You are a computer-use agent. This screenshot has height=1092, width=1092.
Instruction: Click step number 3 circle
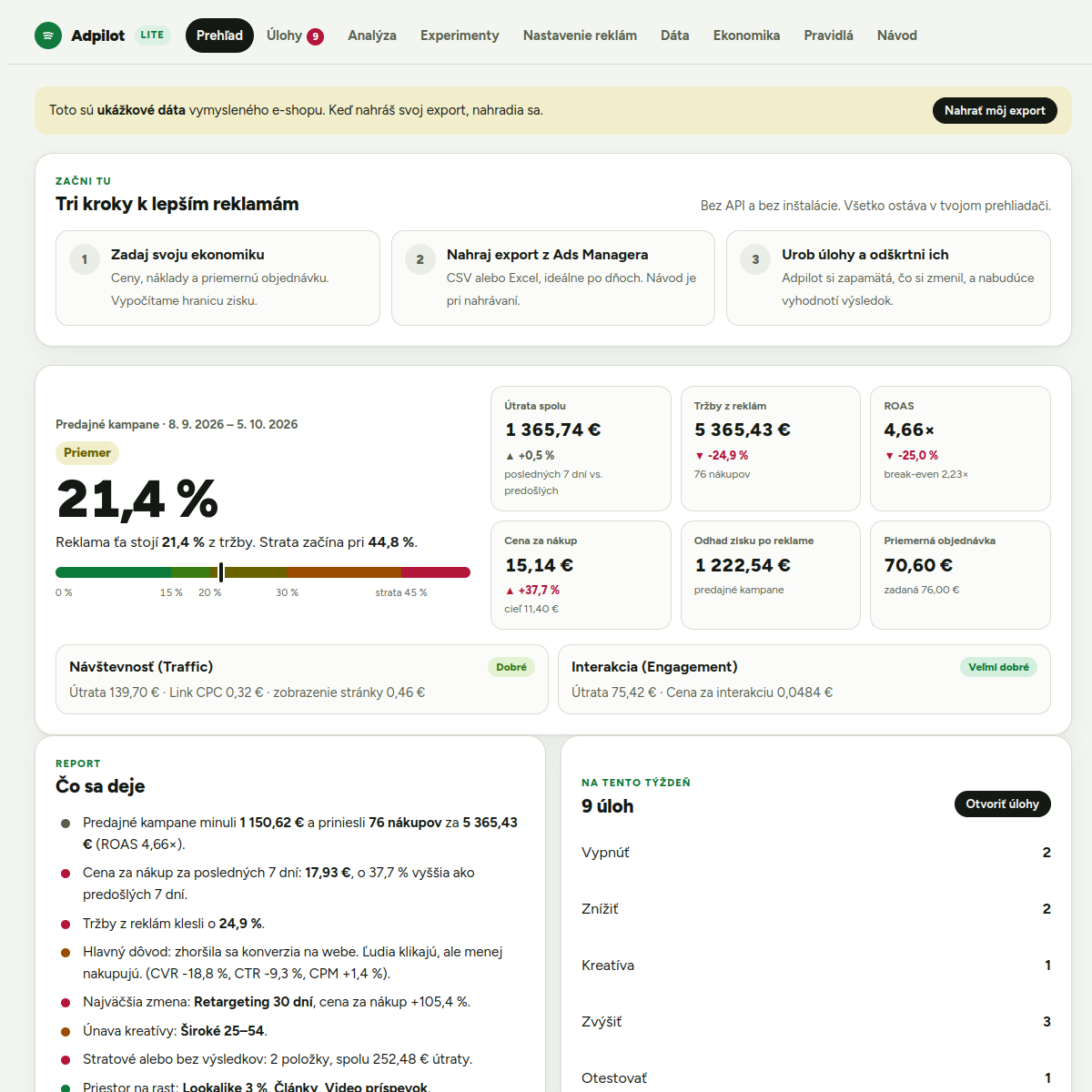pyautogui.click(x=755, y=259)
